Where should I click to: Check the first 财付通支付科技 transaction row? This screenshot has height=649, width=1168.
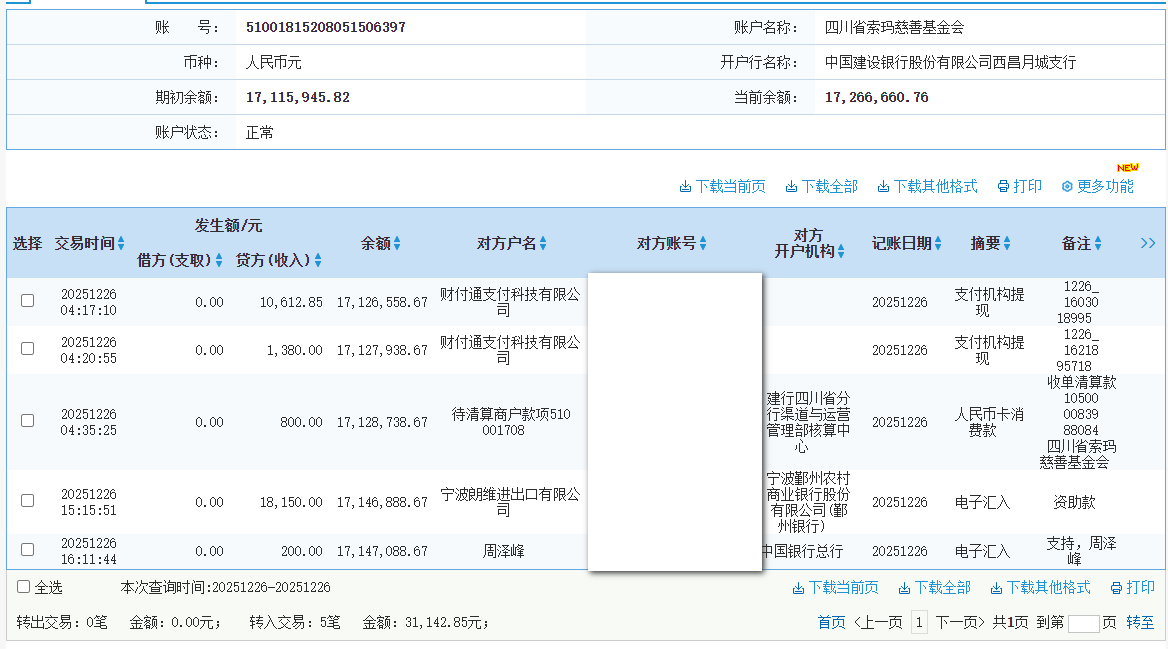point(27,301)
